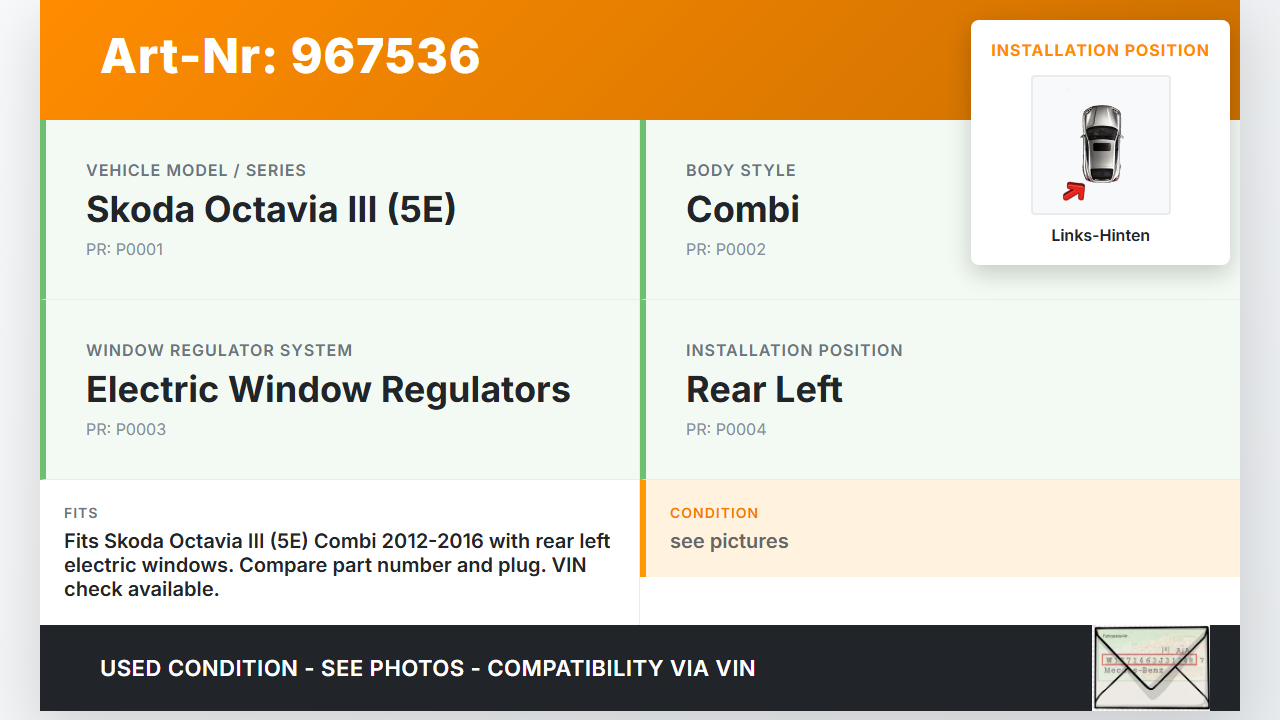Click the orange 'CONDITION' label
1280x720 pixels.
tap(714, 513)
